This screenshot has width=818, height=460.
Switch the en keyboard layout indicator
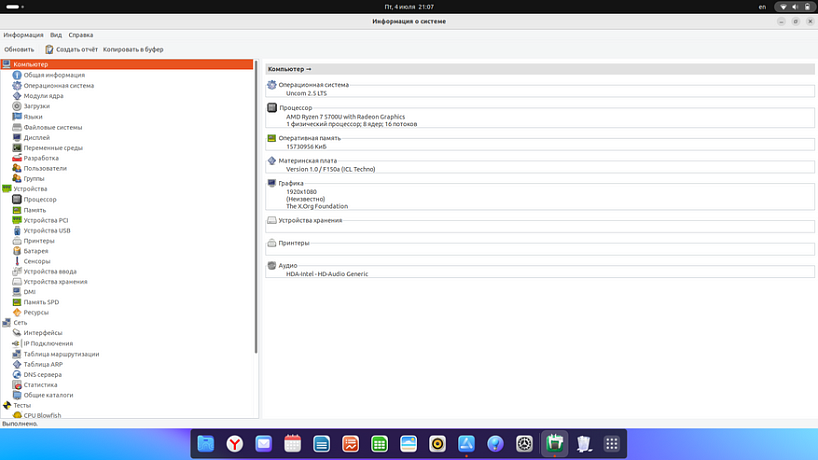[762, 7]
